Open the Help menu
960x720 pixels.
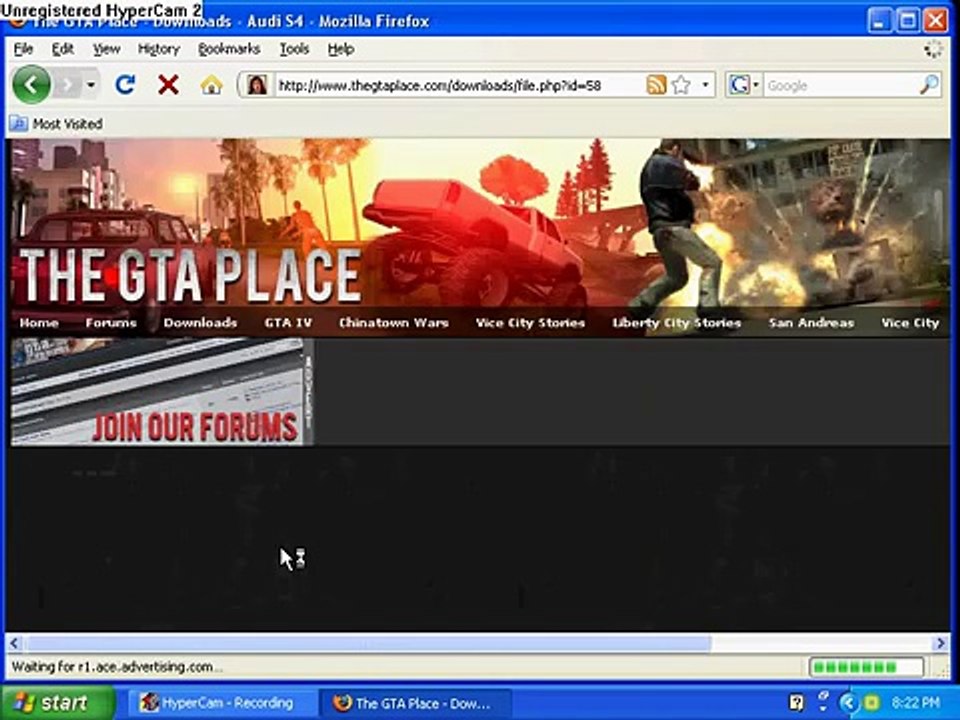(x=340, y=49)
